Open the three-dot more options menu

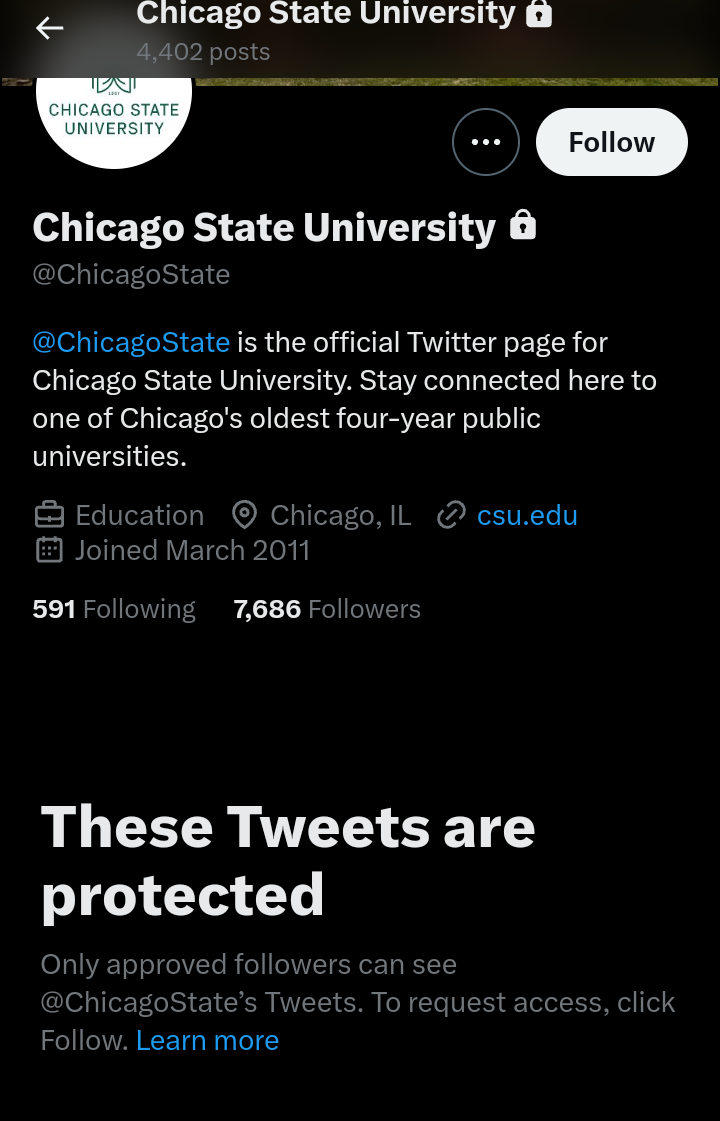486,142
